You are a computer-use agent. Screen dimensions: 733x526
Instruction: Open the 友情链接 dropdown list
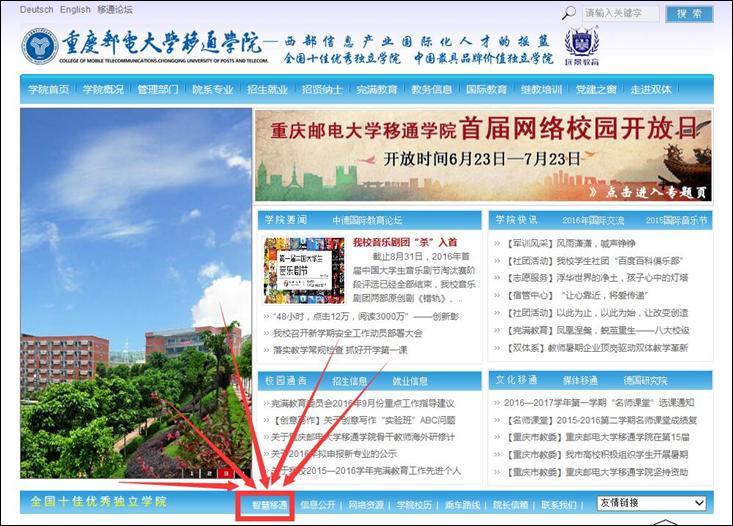(x=653, y=502)
